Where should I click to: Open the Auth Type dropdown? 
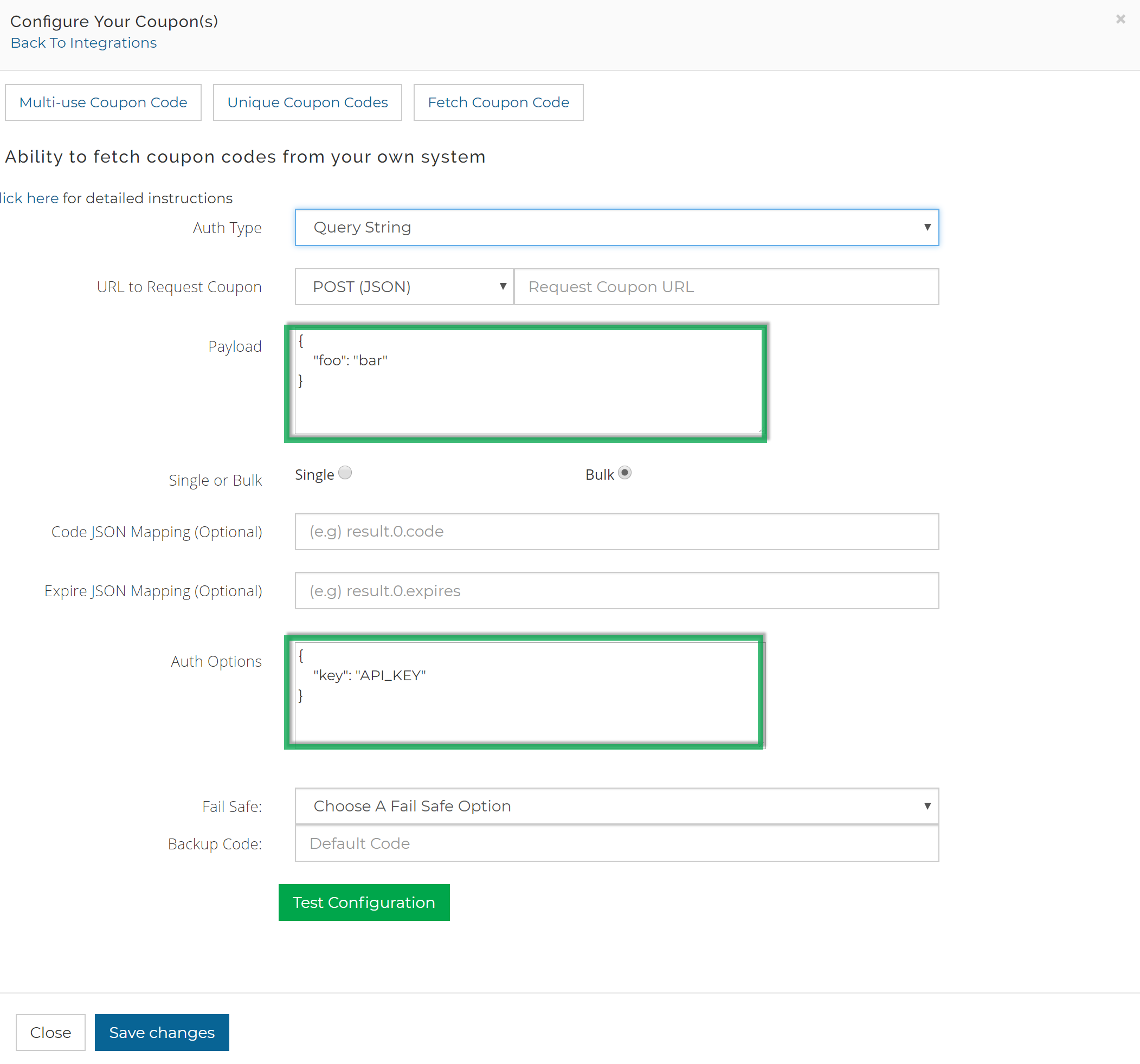[616, 227]
